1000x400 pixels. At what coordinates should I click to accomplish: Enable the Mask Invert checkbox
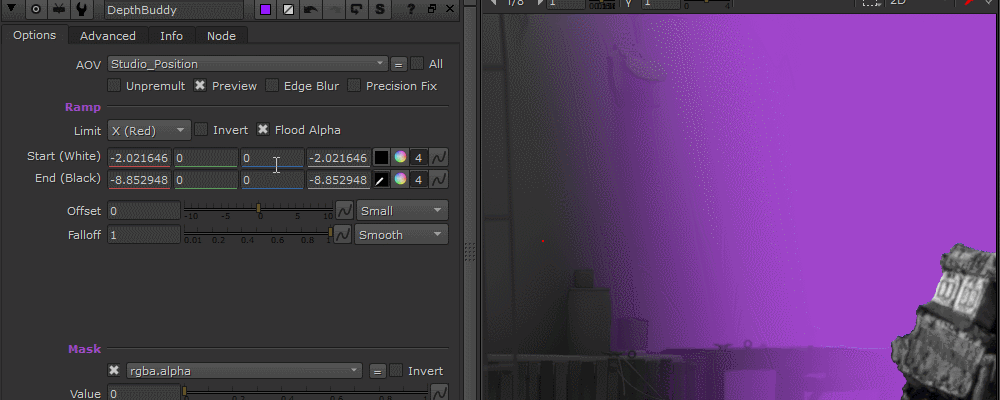[x=396, y=370]
